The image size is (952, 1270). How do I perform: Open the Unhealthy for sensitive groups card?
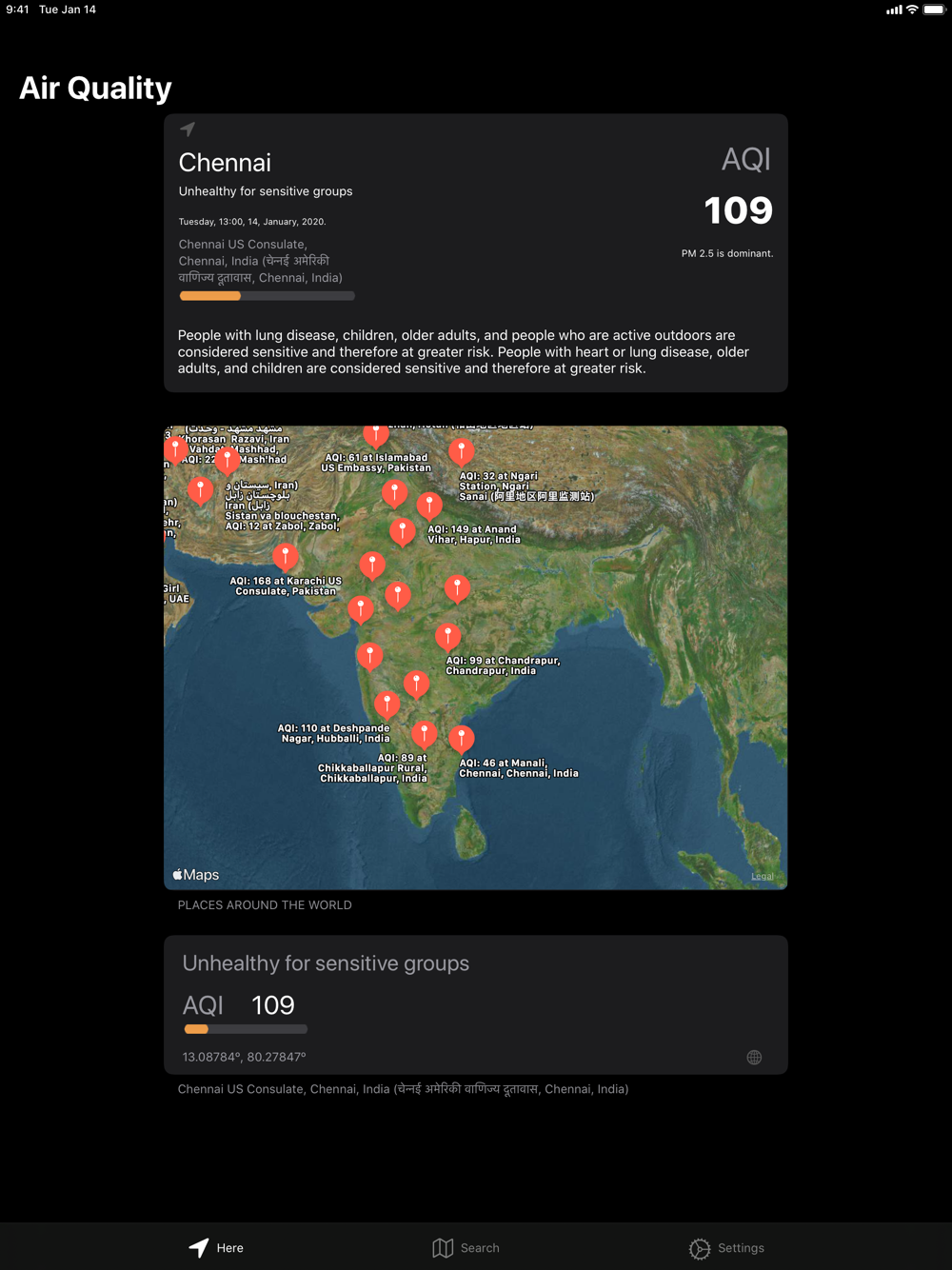click(476, 1004)
